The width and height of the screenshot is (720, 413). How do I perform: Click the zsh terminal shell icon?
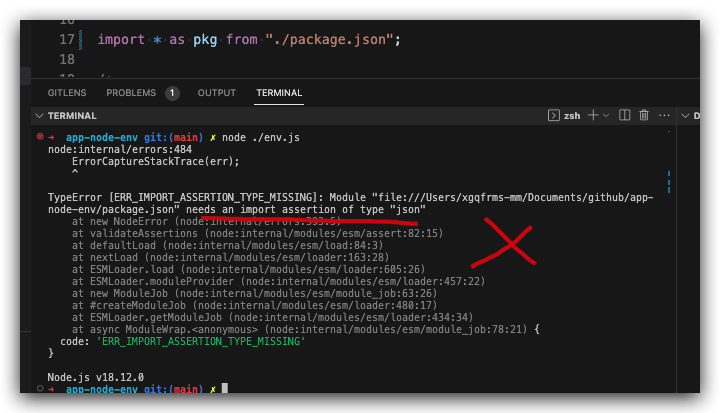553,115
